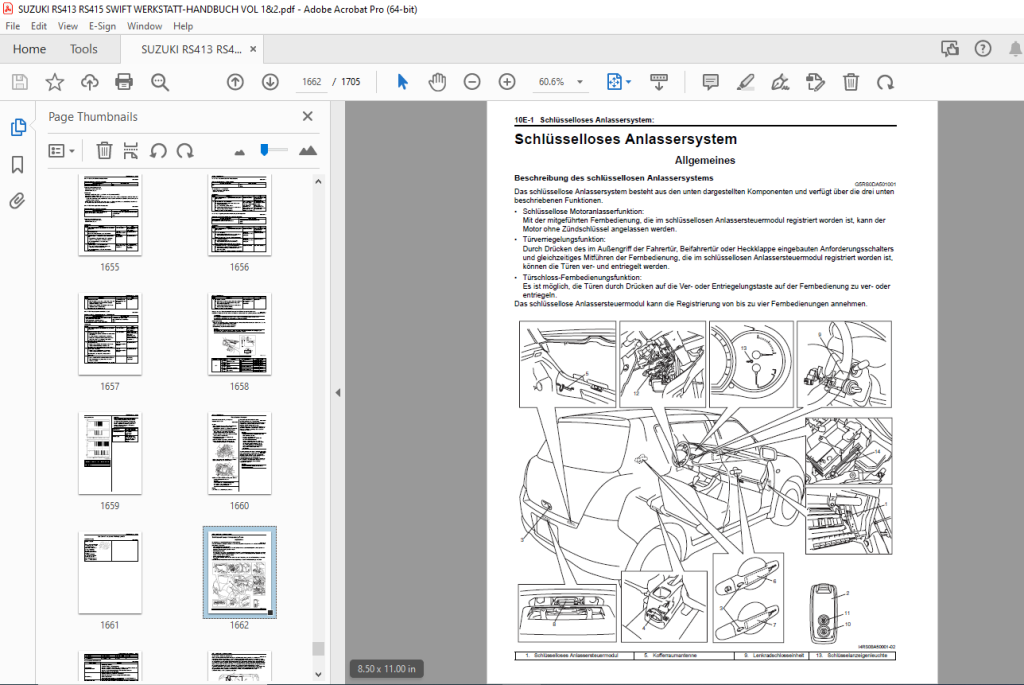Viewport: 1024px width, 685px height.
Task: Click the Edit PDF stamp icon
Action: 816,82
